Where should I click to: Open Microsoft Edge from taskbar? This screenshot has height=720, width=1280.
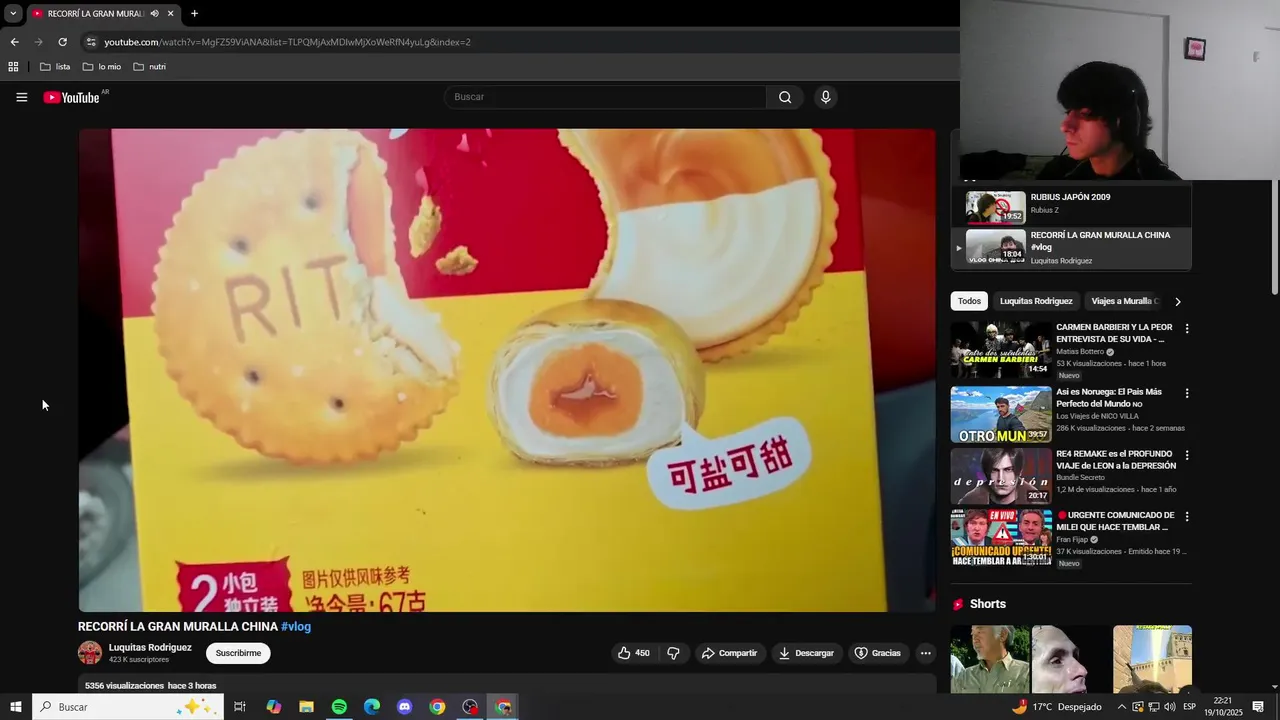point(372,707)
